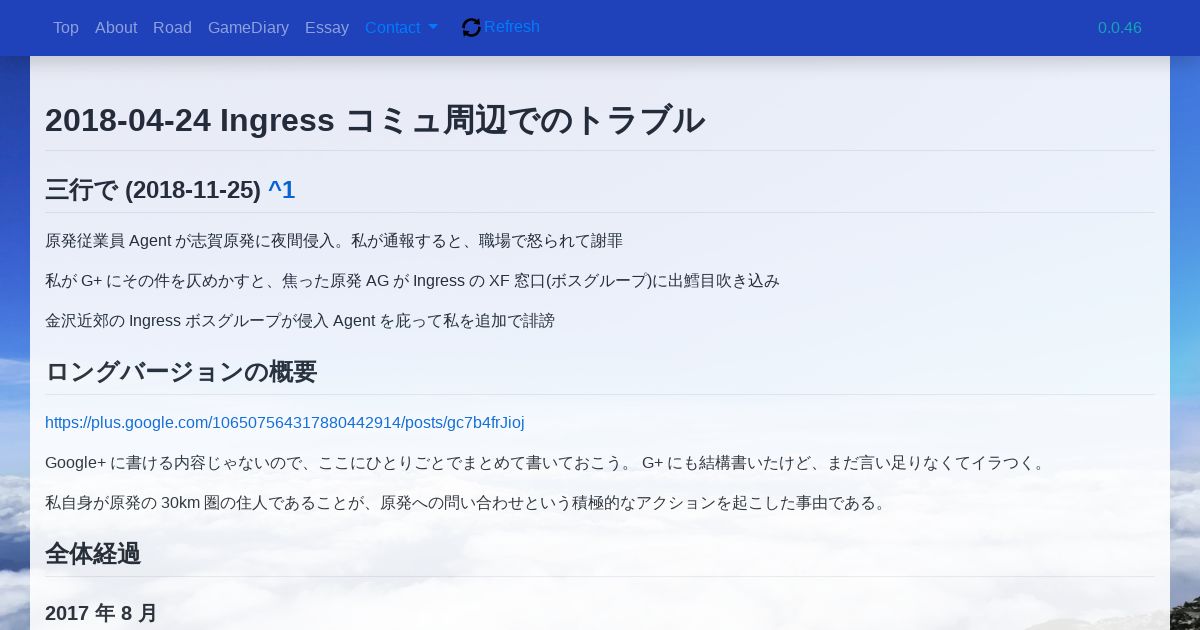Go to the About page
The image size is (1200, 630).
(116, 28)
